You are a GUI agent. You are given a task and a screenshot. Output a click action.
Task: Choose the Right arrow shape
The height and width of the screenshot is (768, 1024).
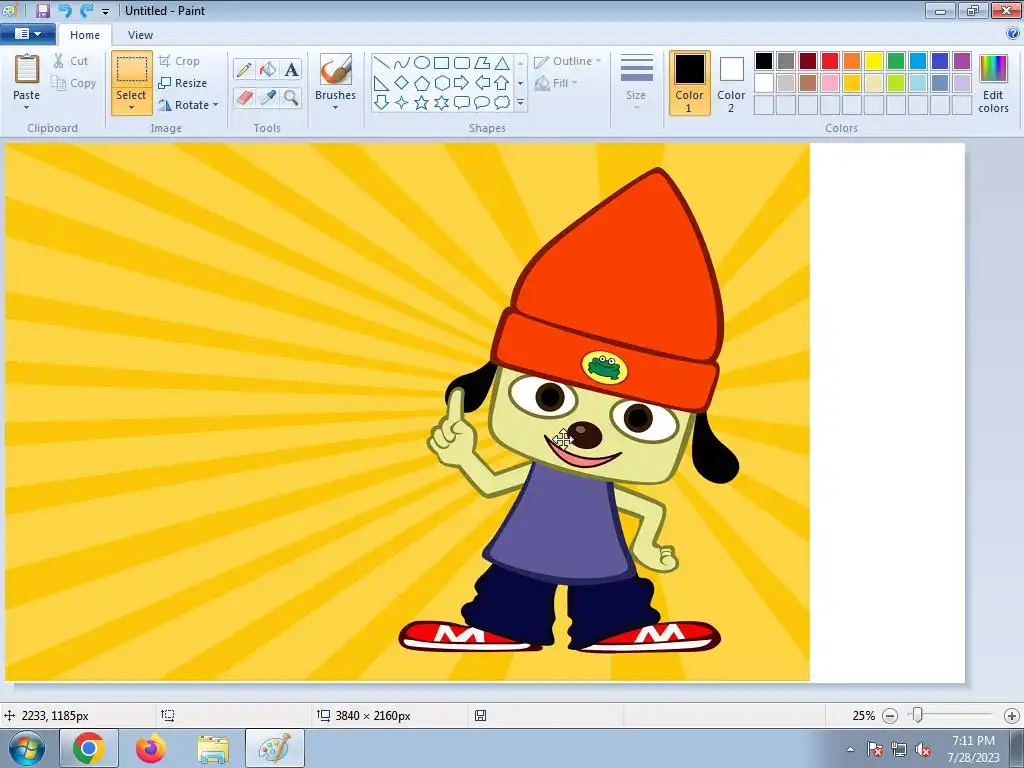462,83
